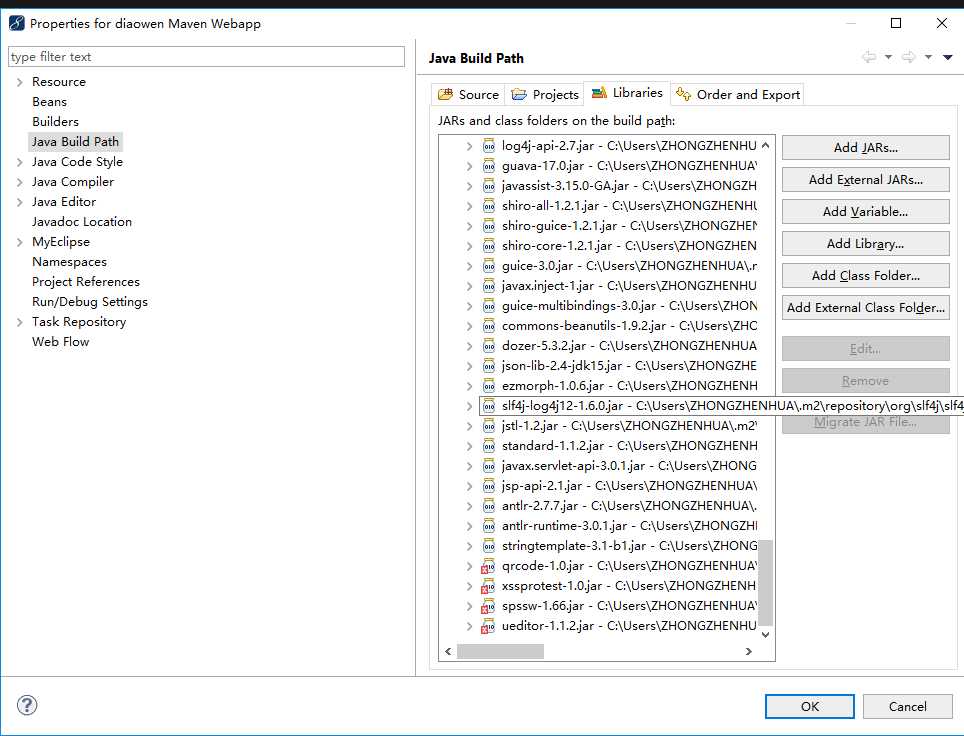Screen dimensions: 964x736
Task: Go forward with the right arrow navigation icon
Action: tap(908, 57)
